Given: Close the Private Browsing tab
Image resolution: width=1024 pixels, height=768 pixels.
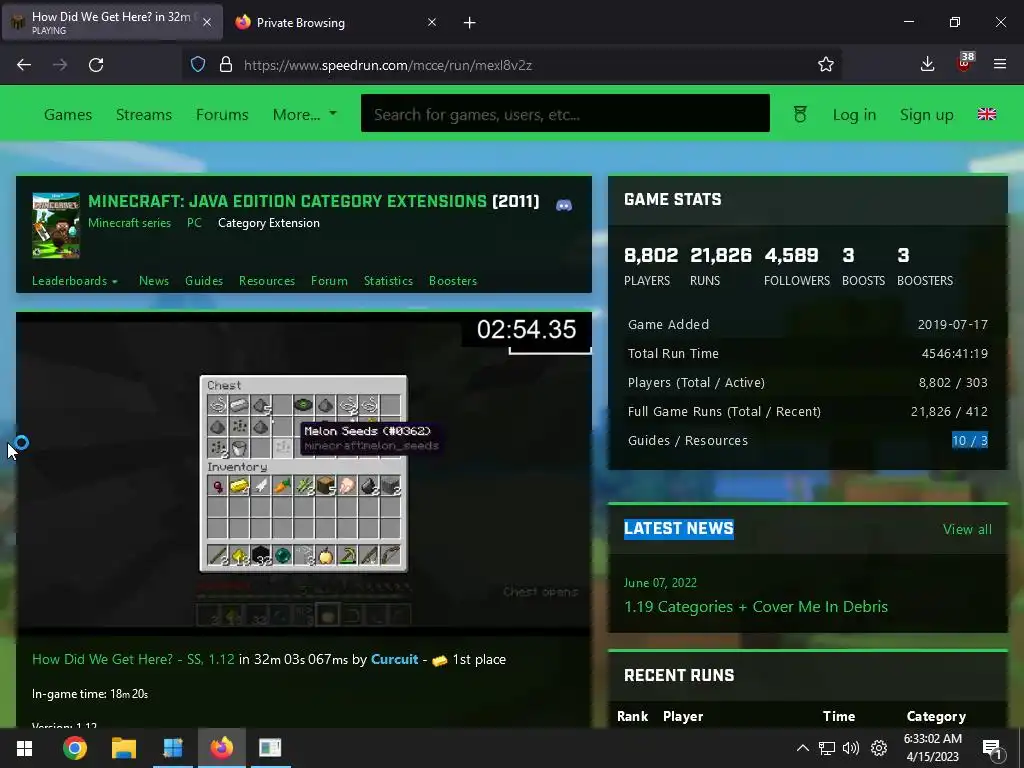Looking at the screenshot, I should click(432, 22).
